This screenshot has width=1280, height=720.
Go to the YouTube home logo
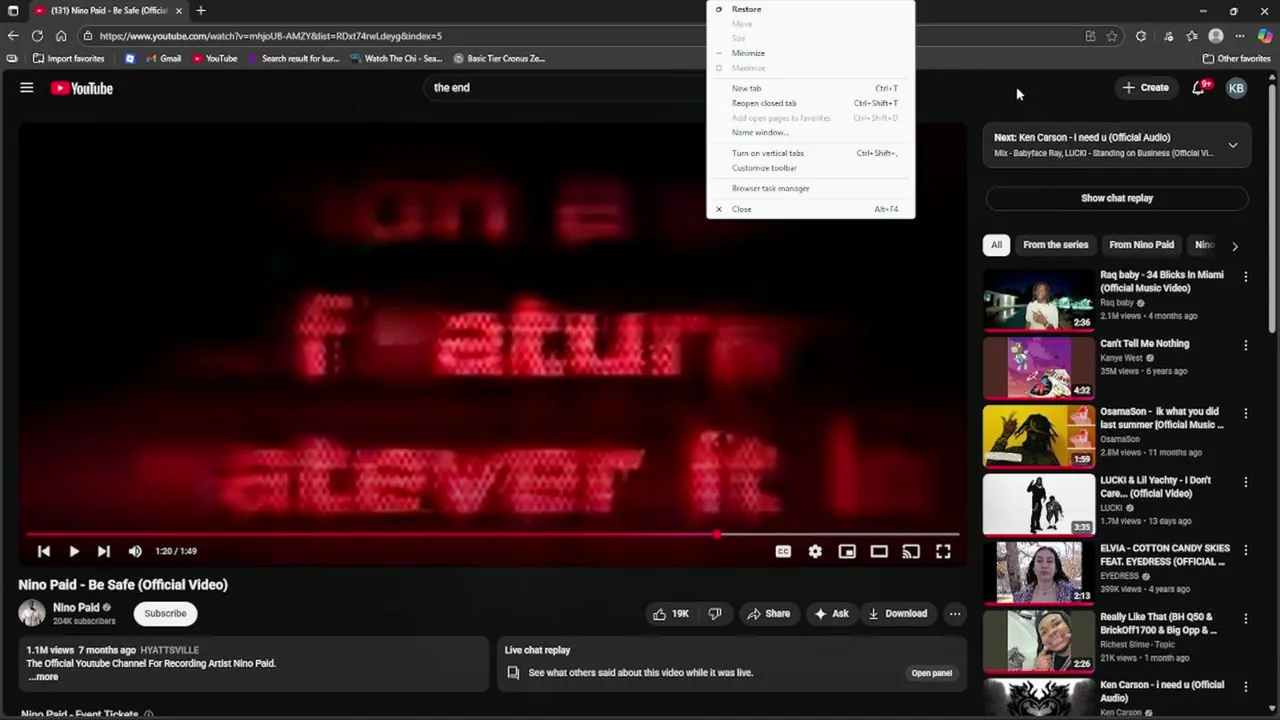pyautogui.click(x=82, y=88)
